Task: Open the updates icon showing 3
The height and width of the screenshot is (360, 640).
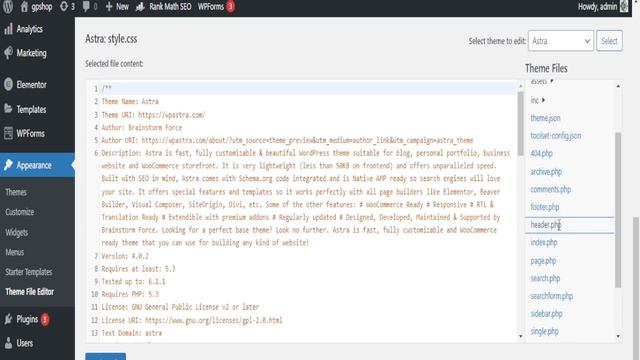Action: point(63,7)
